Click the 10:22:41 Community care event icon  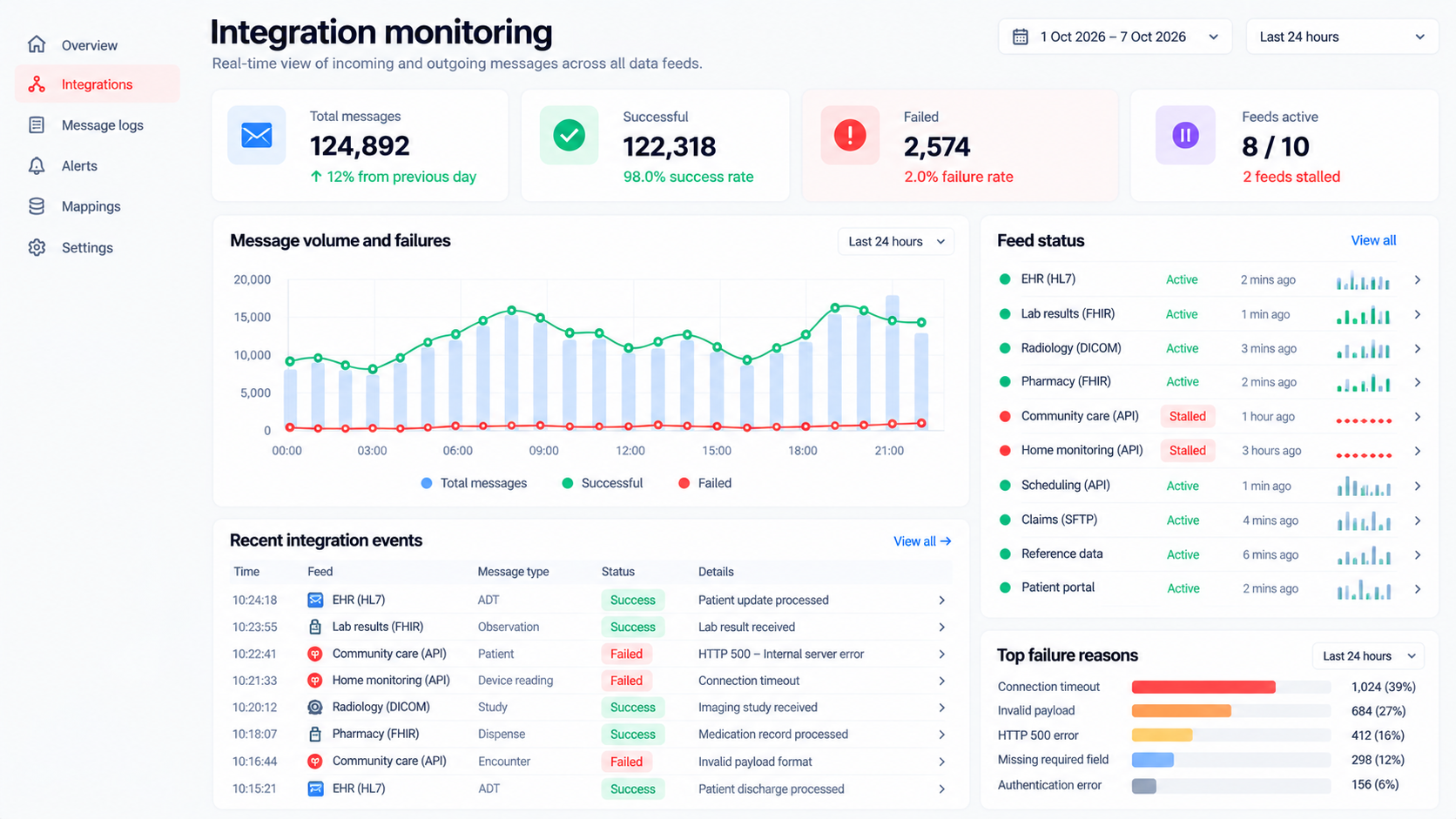tap(315, 654)
